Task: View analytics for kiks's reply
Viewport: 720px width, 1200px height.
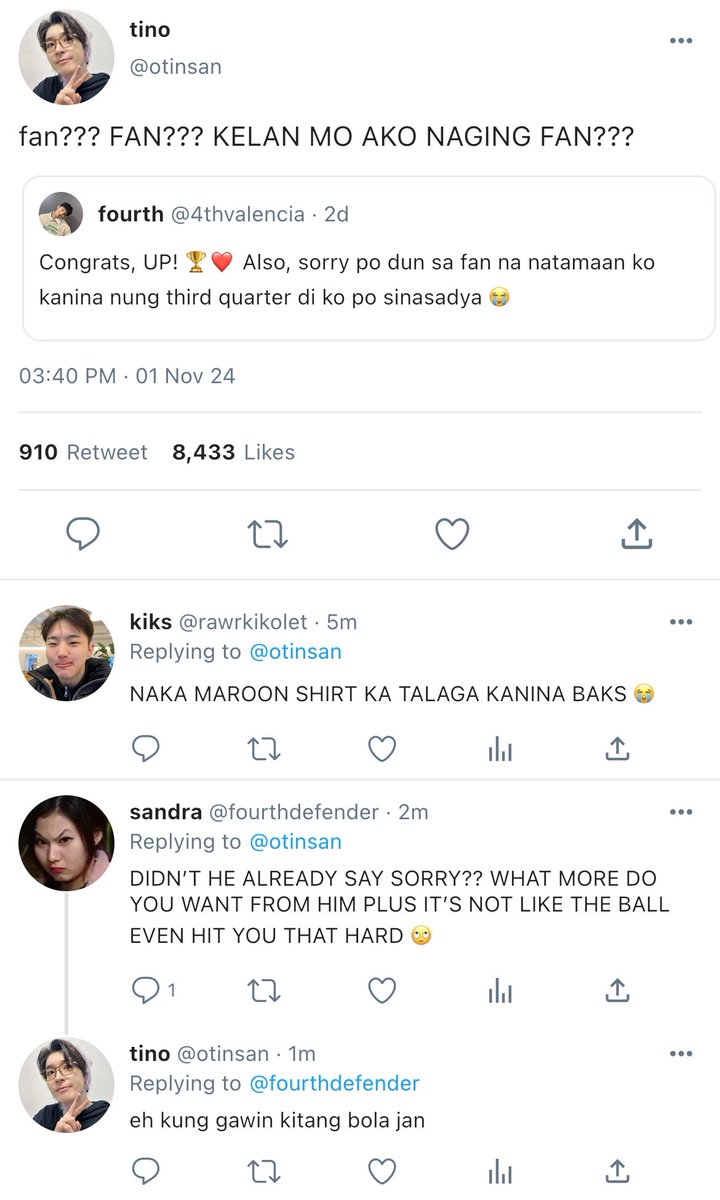Action: tap(500, 749)
